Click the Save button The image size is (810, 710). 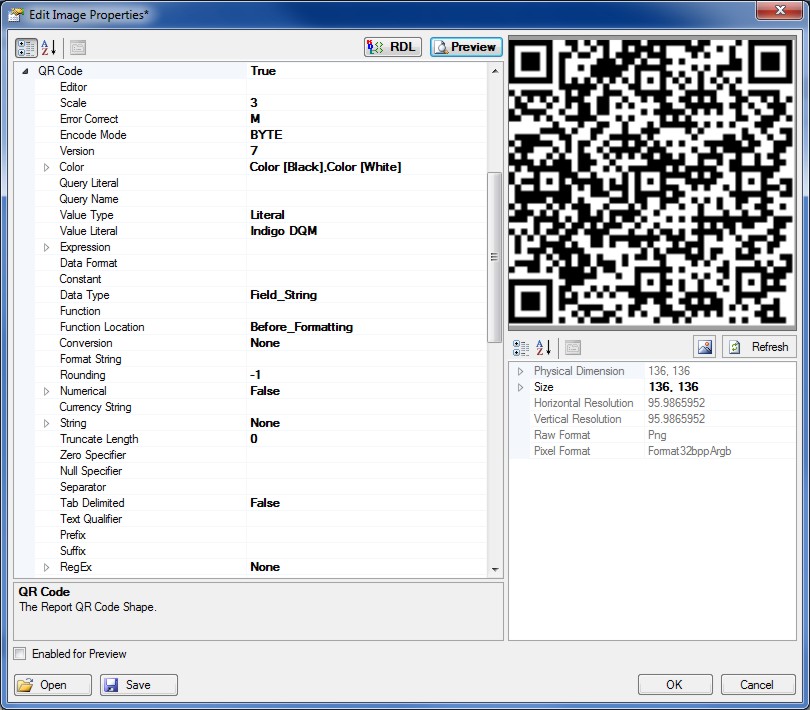(139, 685)
